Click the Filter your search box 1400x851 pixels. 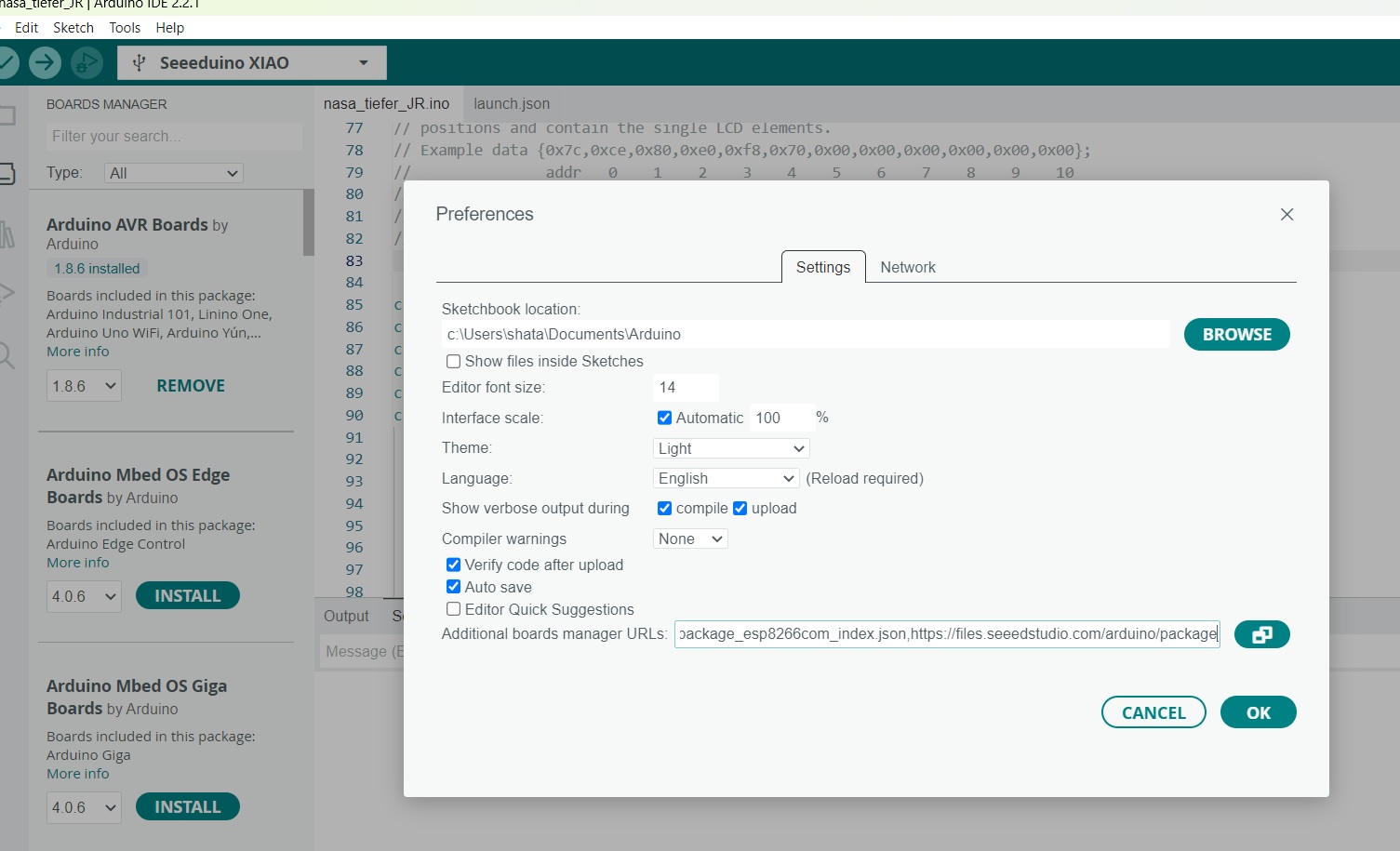pyautogui.click(x=174, y=136)
